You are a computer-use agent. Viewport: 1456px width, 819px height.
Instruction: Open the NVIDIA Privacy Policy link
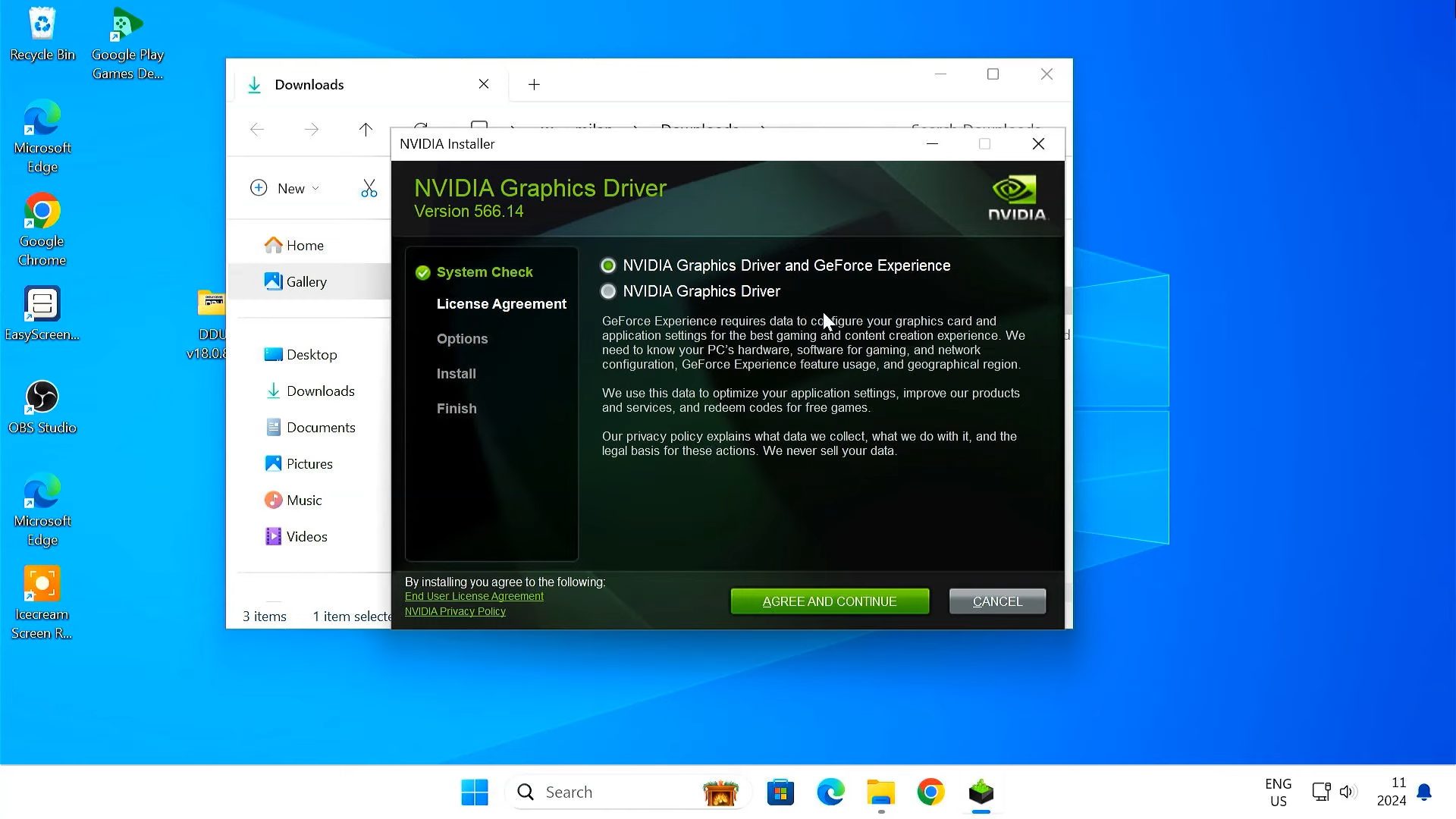455,611
